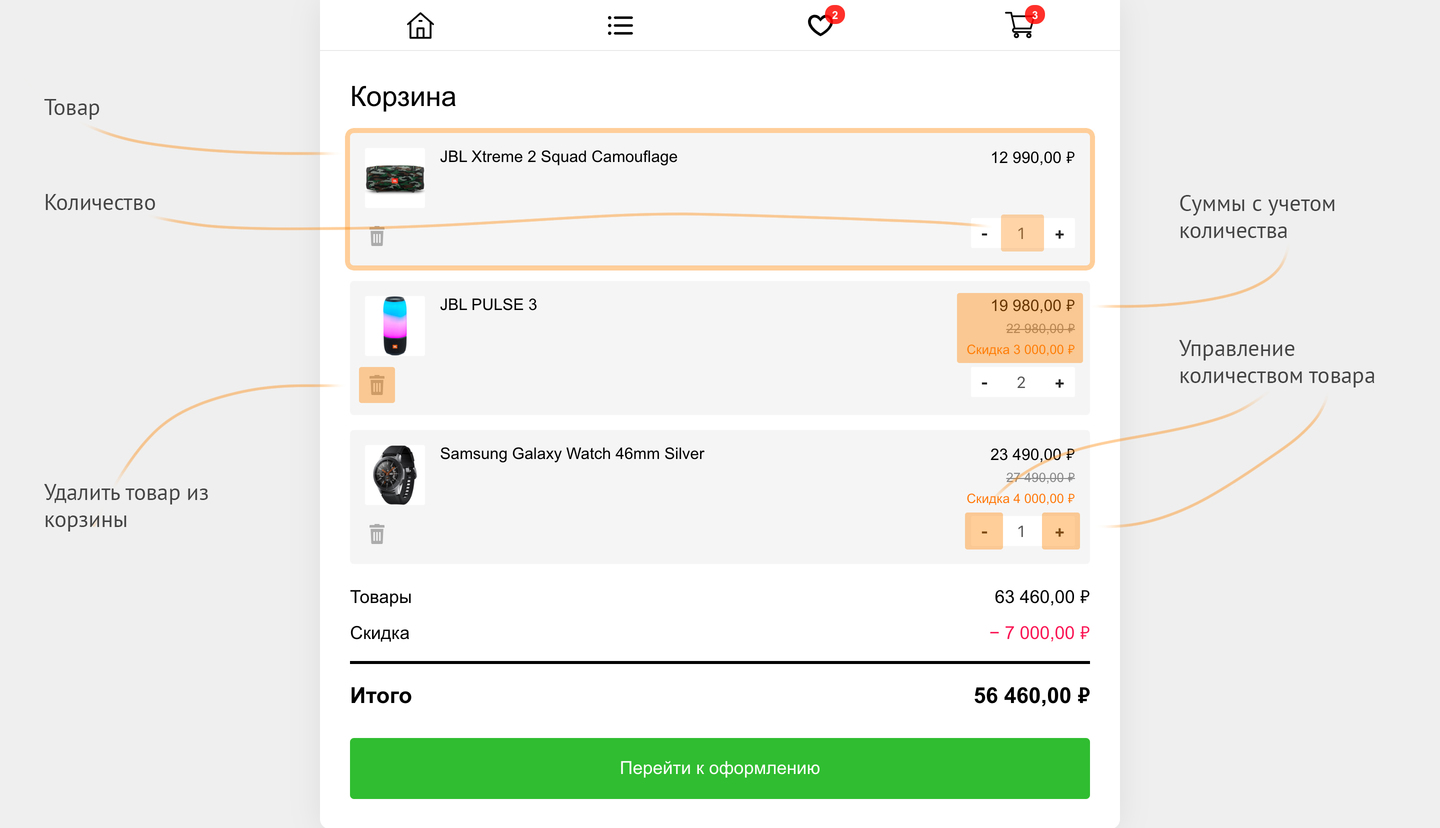Screen dimensions: 1440x828
Task: Delete JBL Xtreme 2 with trash icon
Action: point(377,236)
